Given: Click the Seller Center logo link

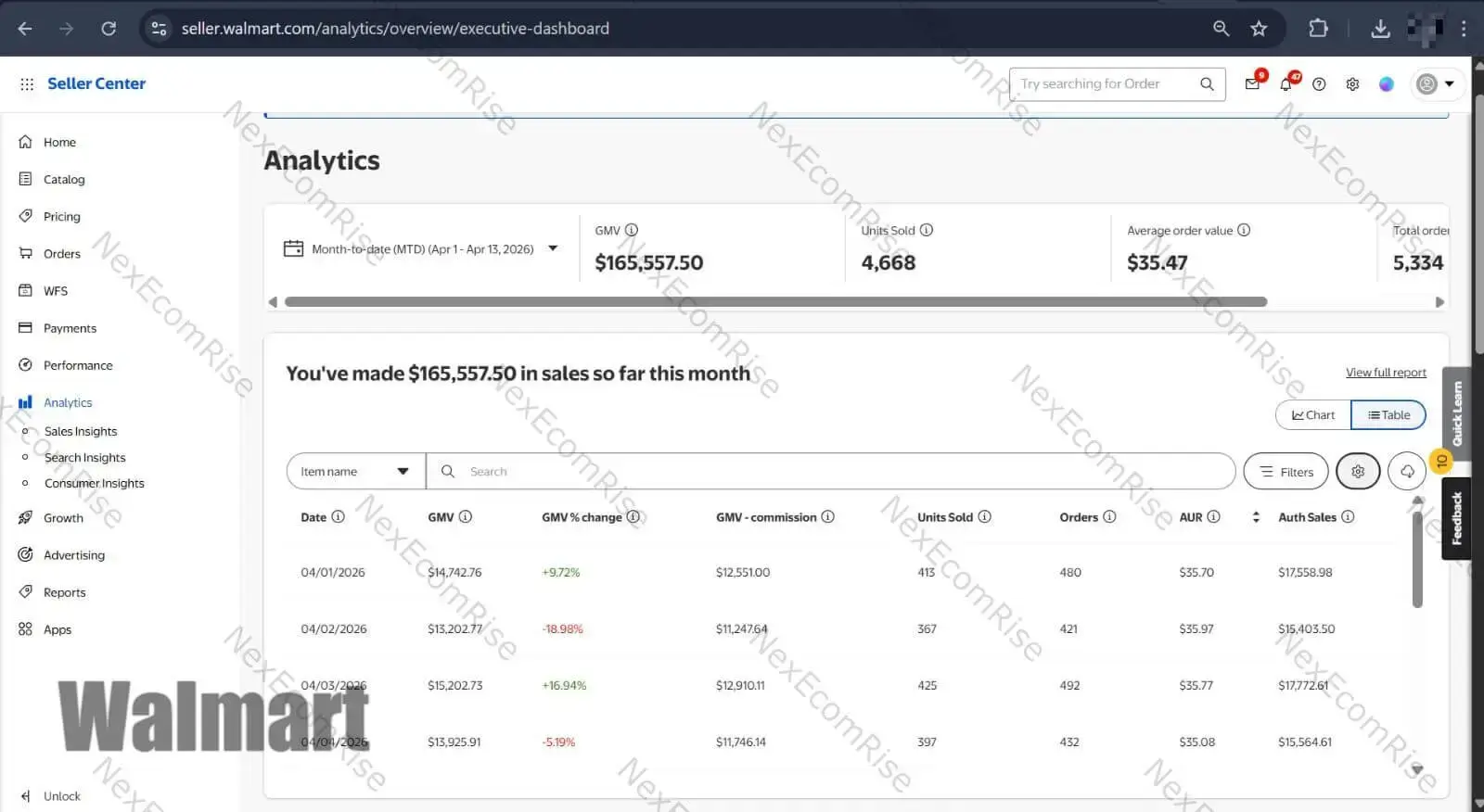Looking at the screenshot, I should point(96,83).
